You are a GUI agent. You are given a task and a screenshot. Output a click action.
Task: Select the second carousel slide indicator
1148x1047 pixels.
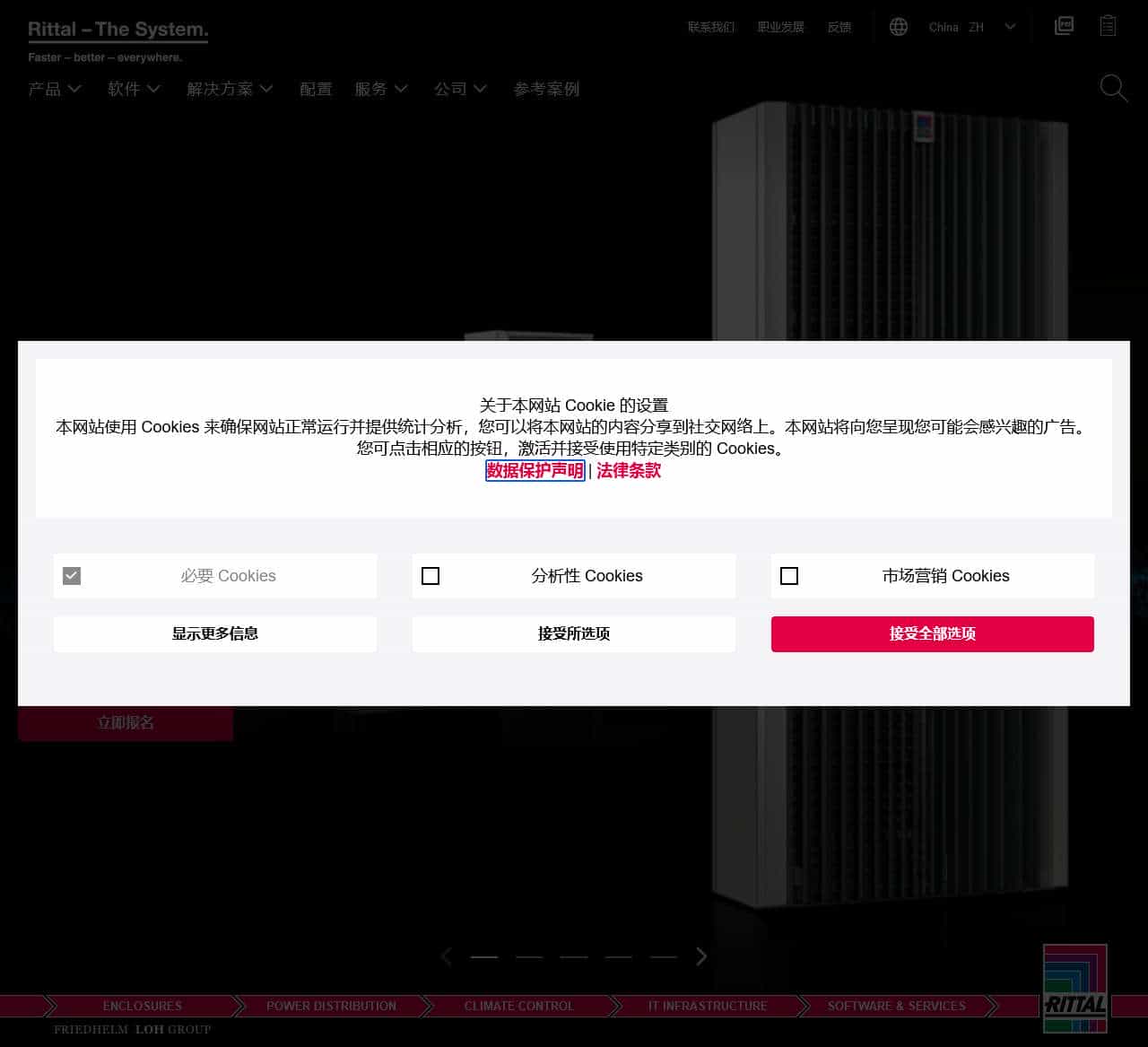pos(529,956)
